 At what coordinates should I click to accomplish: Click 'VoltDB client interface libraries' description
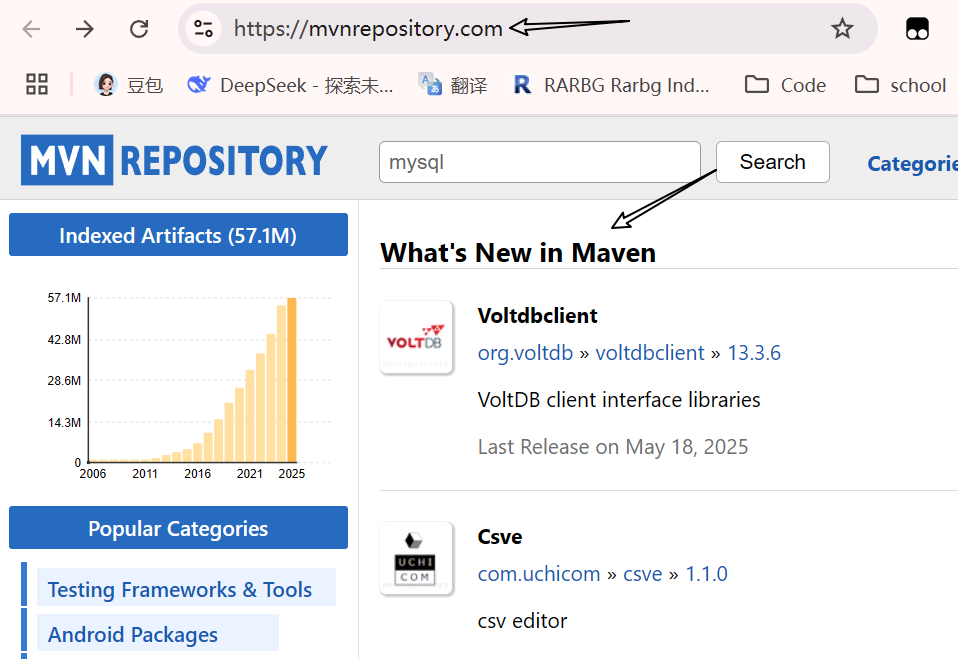pyautogui.click(x=619, y=400)
